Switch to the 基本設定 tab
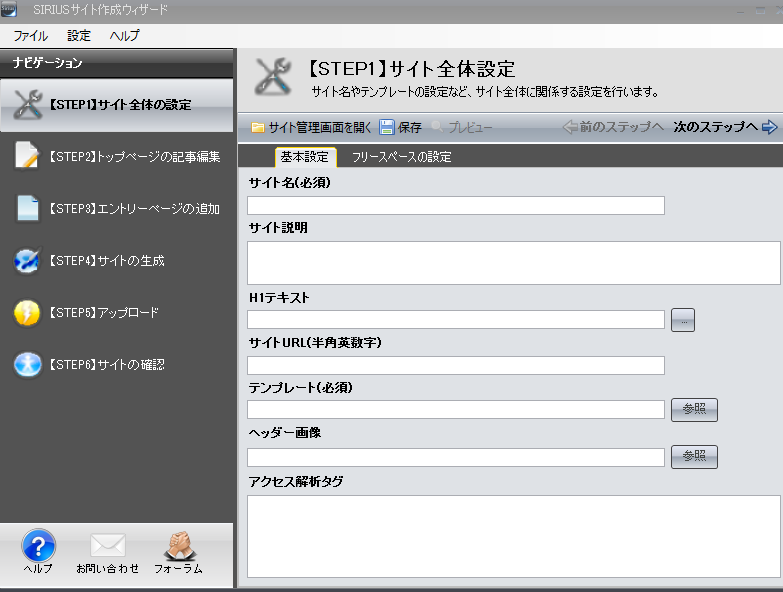Viewport: 783px width, 592px height. click(305, 157)
